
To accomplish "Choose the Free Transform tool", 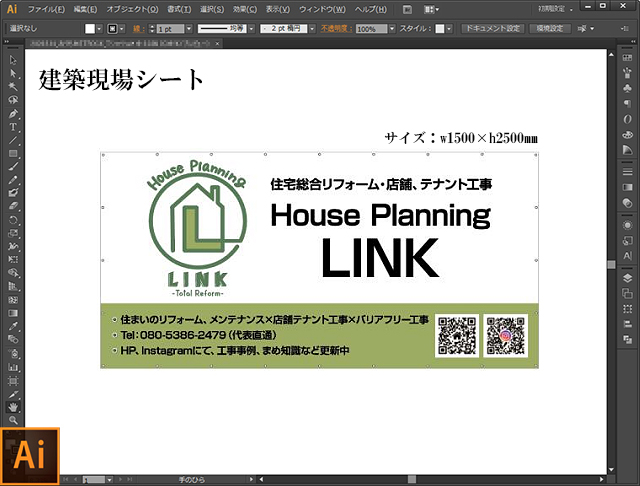I will 13,260.
